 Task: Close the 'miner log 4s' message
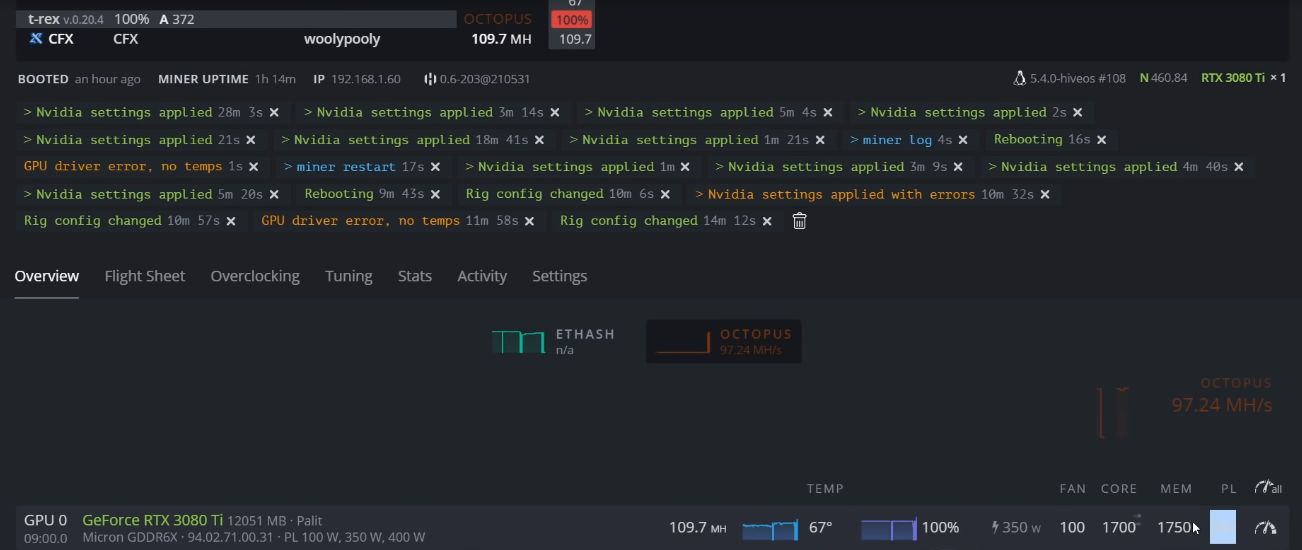click(x=963, y=140)
